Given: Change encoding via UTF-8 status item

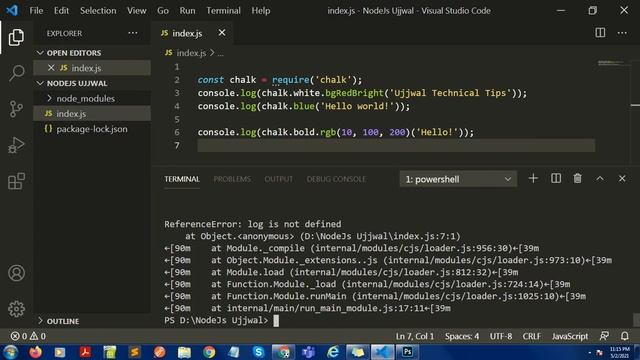Looking at the screenshot, I should click(501, 336).
